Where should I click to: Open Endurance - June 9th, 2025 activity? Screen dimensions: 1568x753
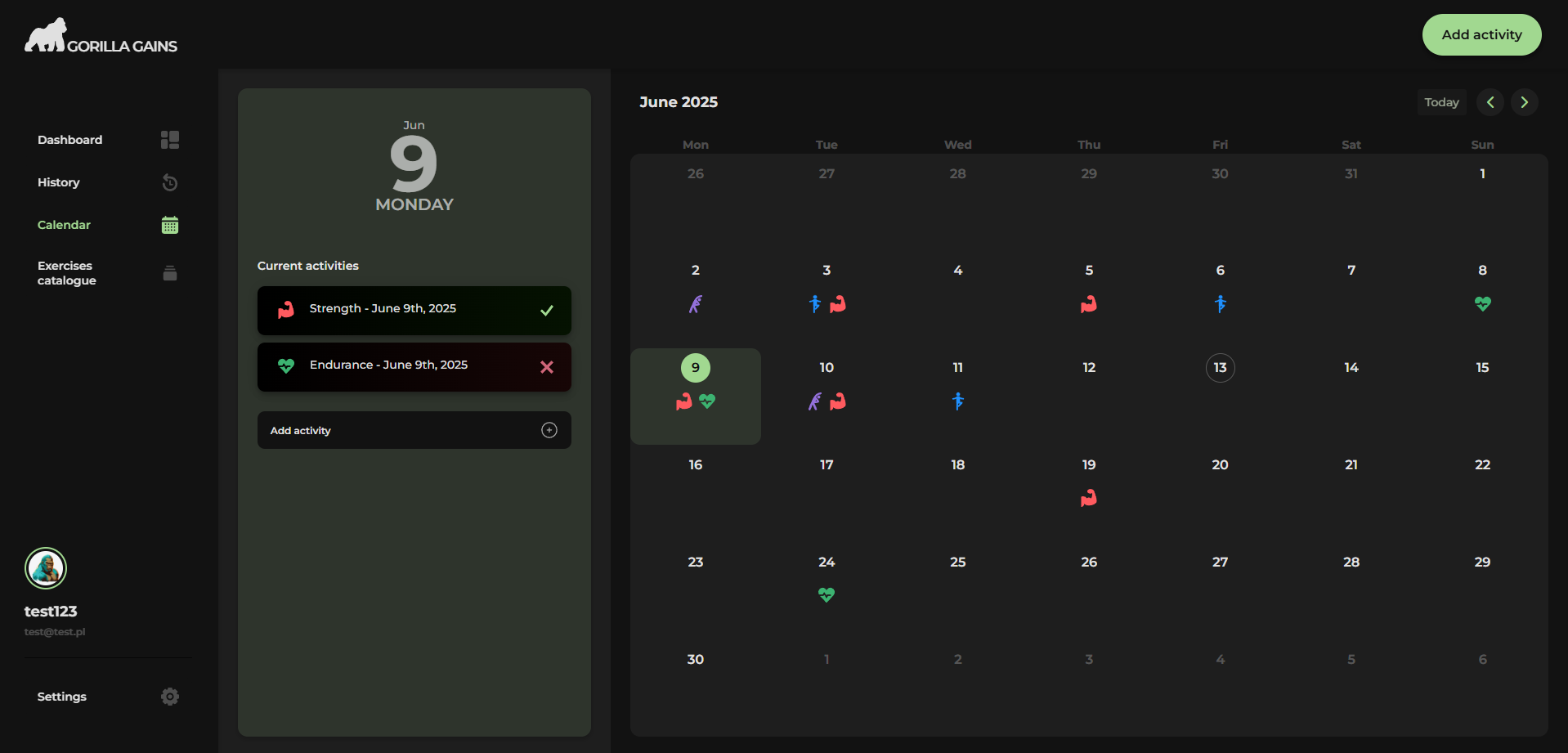click(x=414, y=367)
